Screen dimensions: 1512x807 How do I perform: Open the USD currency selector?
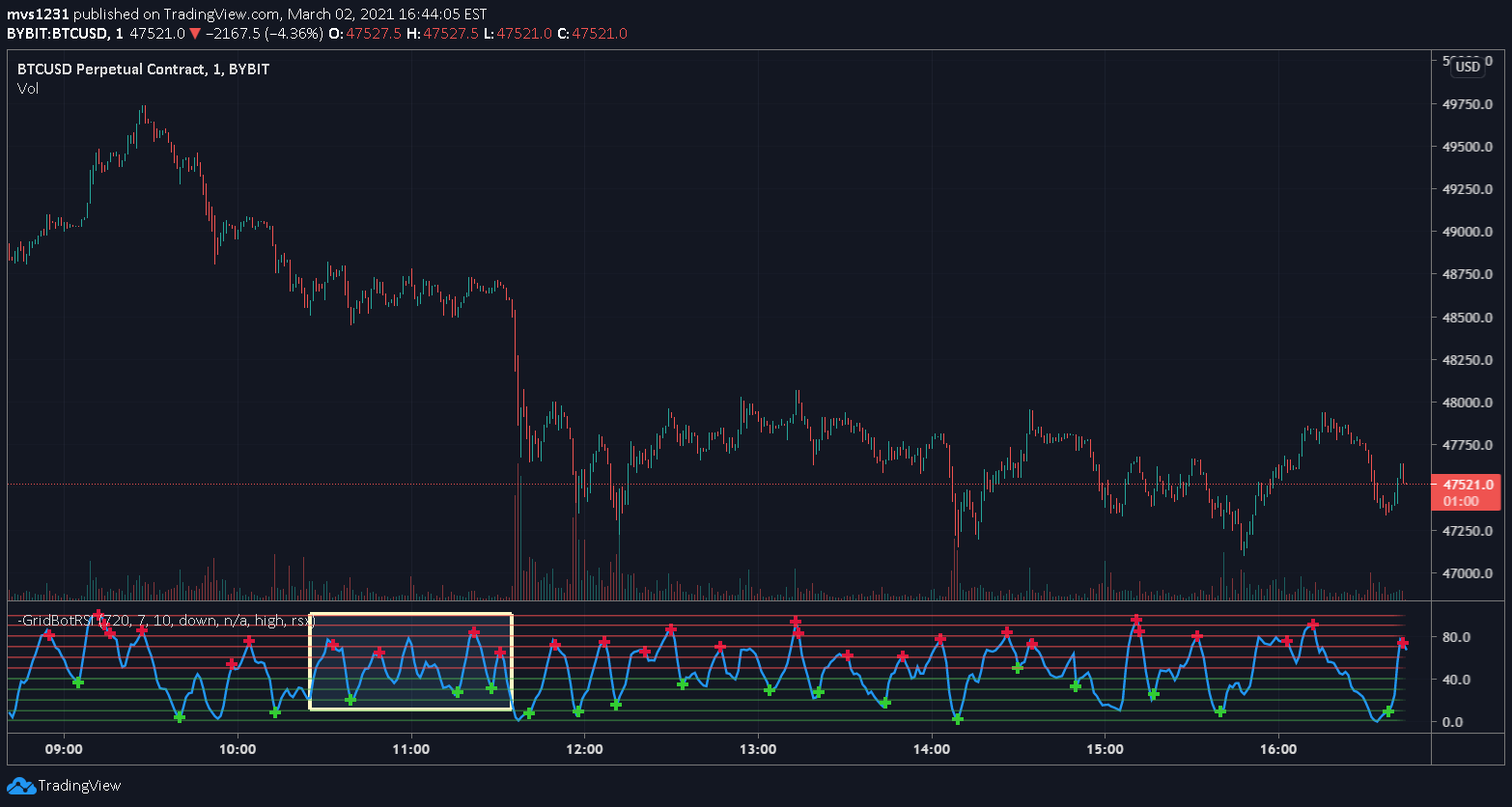[x=1468, y=68]
